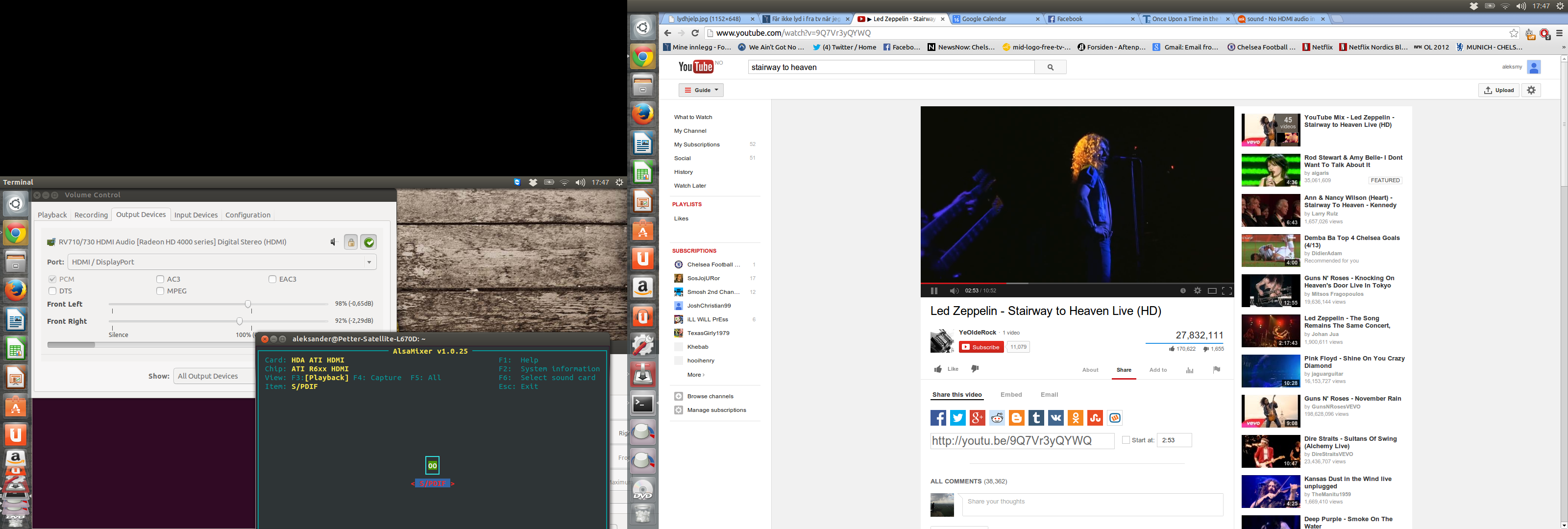Expand the YouTube Guide dropdown
Viewport: 1568px width, 529px height.
pos(701,90)
